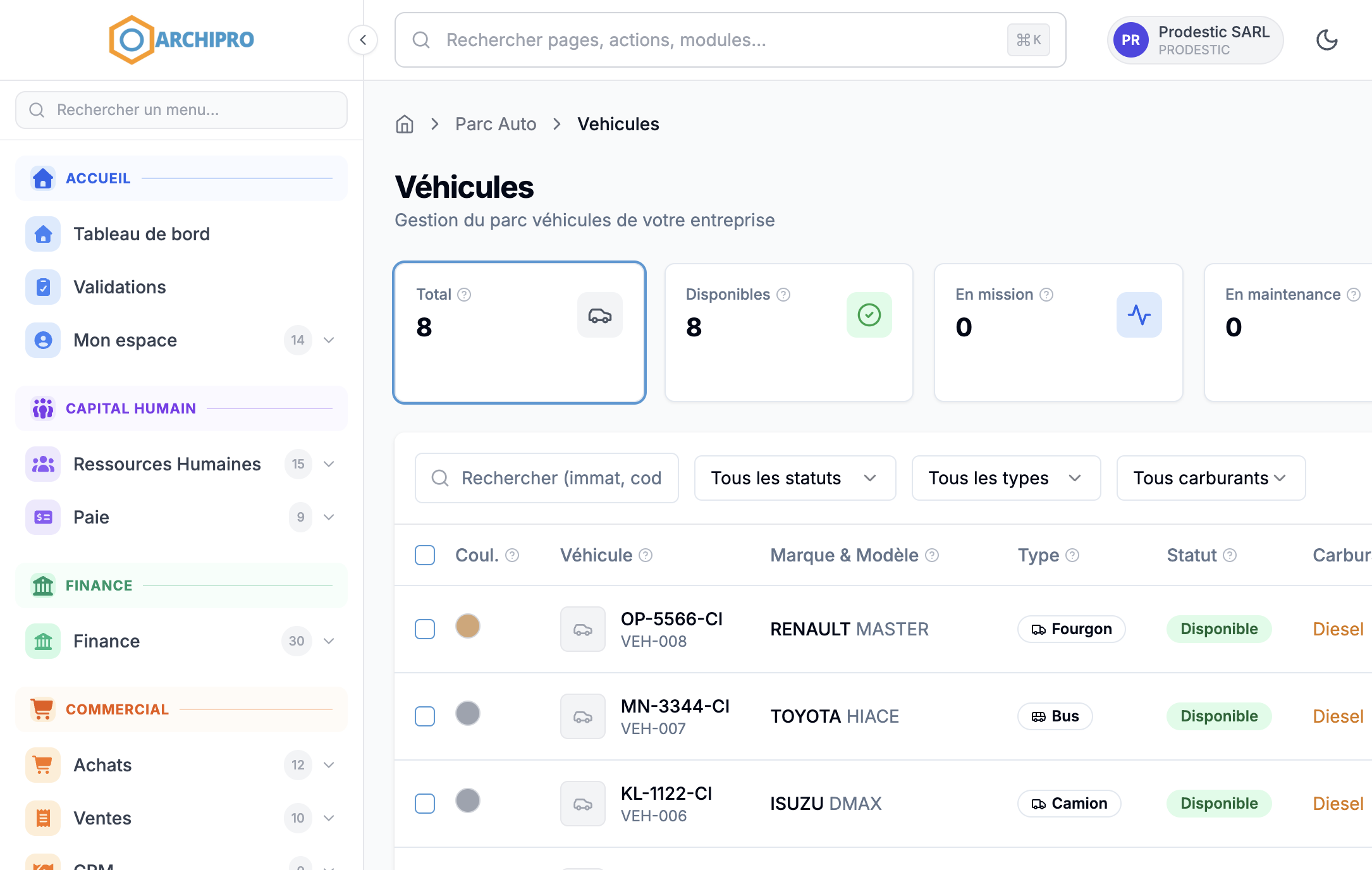This screenshot has height=870, width=1372.
Task: Tick the checkbox for TOYOTA HIACE row
Action: pos(425,716)
